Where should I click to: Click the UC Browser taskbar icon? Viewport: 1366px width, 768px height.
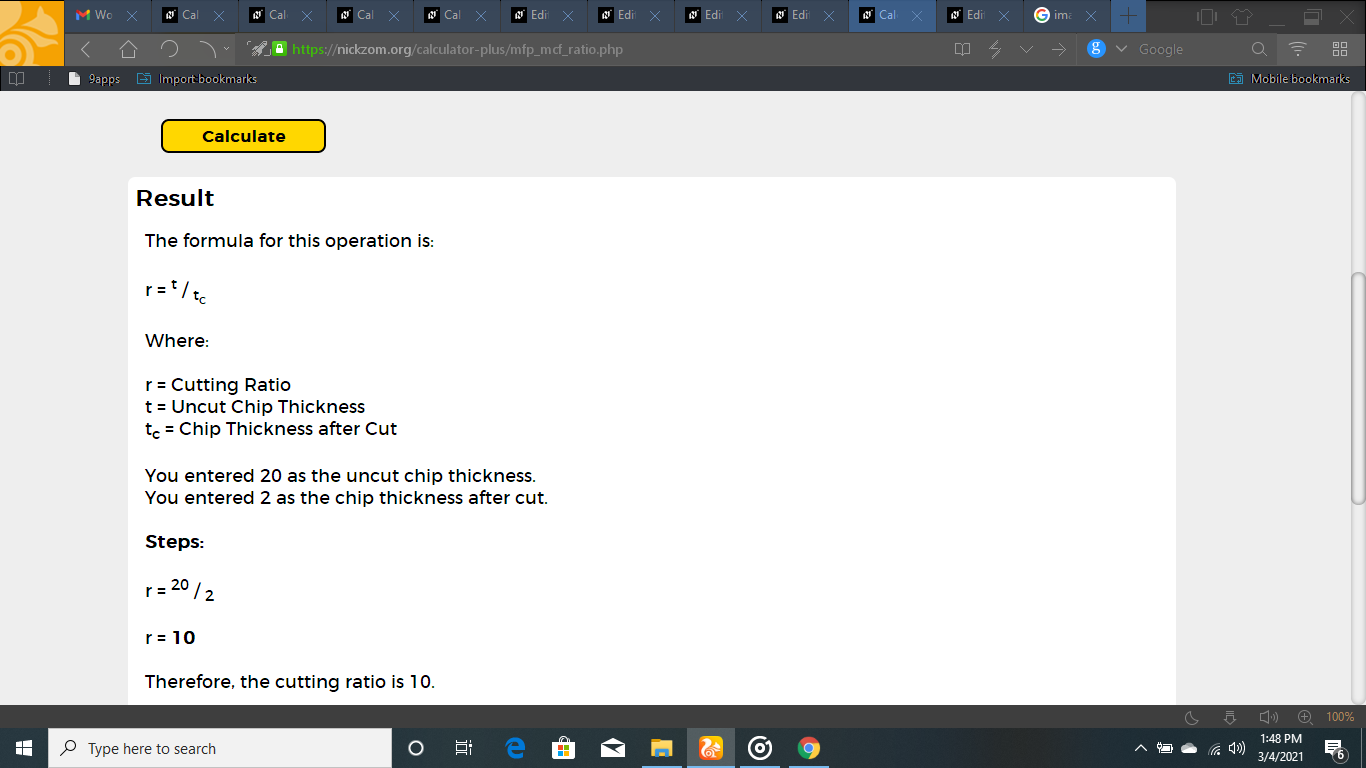[711, 748]
